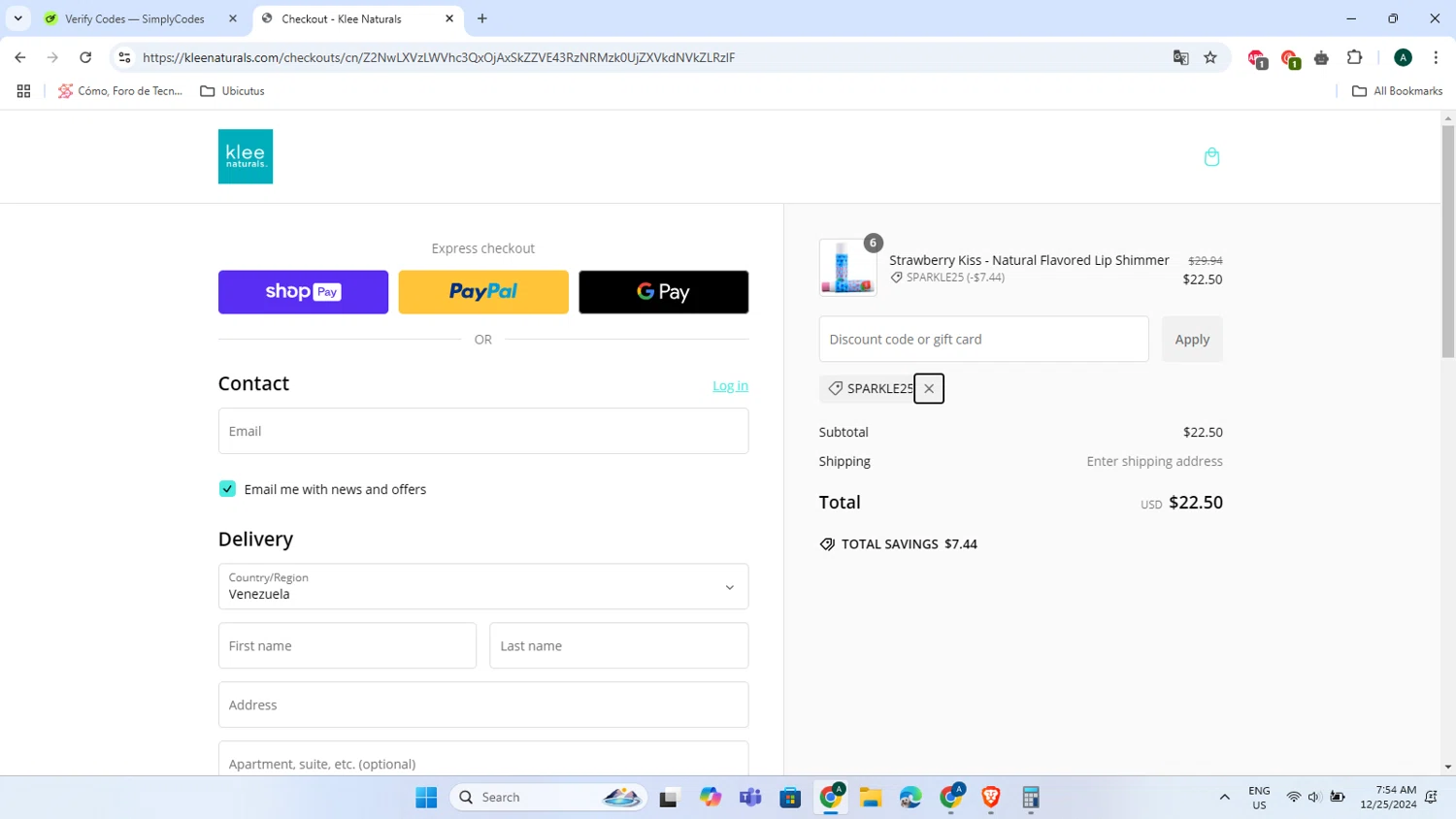The image size is (1456, 819).
Task: Close the Verify Codes — SimplyCodes tab
Action: 233,18
